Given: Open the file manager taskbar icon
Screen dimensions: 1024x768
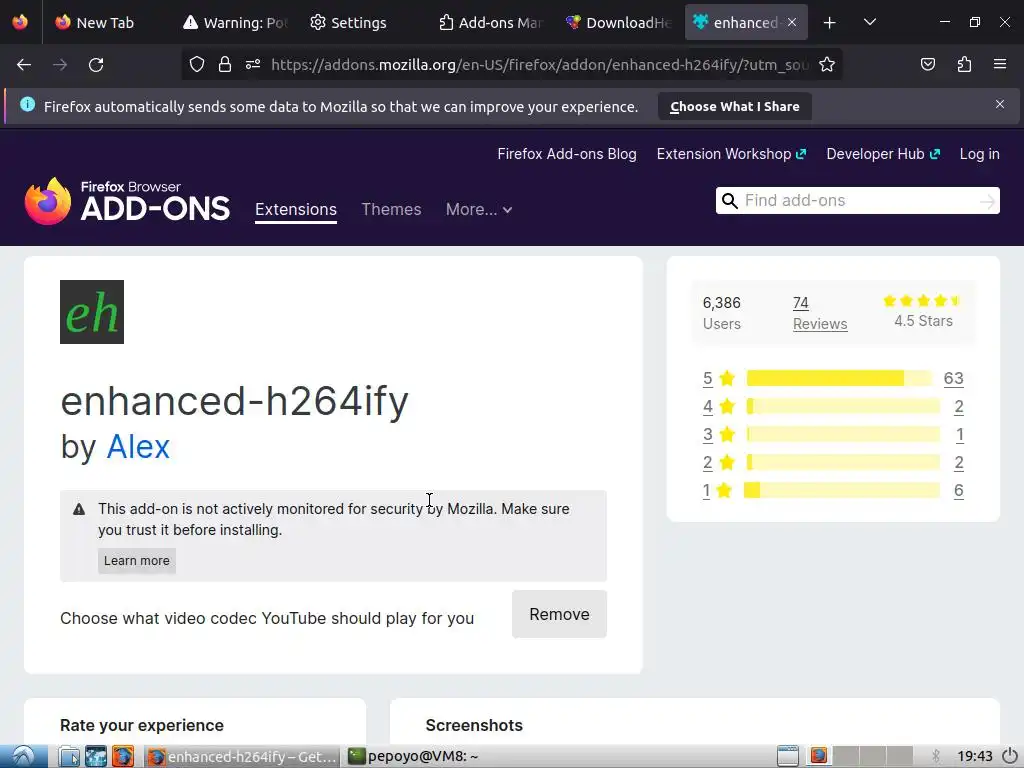Looking at the screenshot, I should (69, 756).
